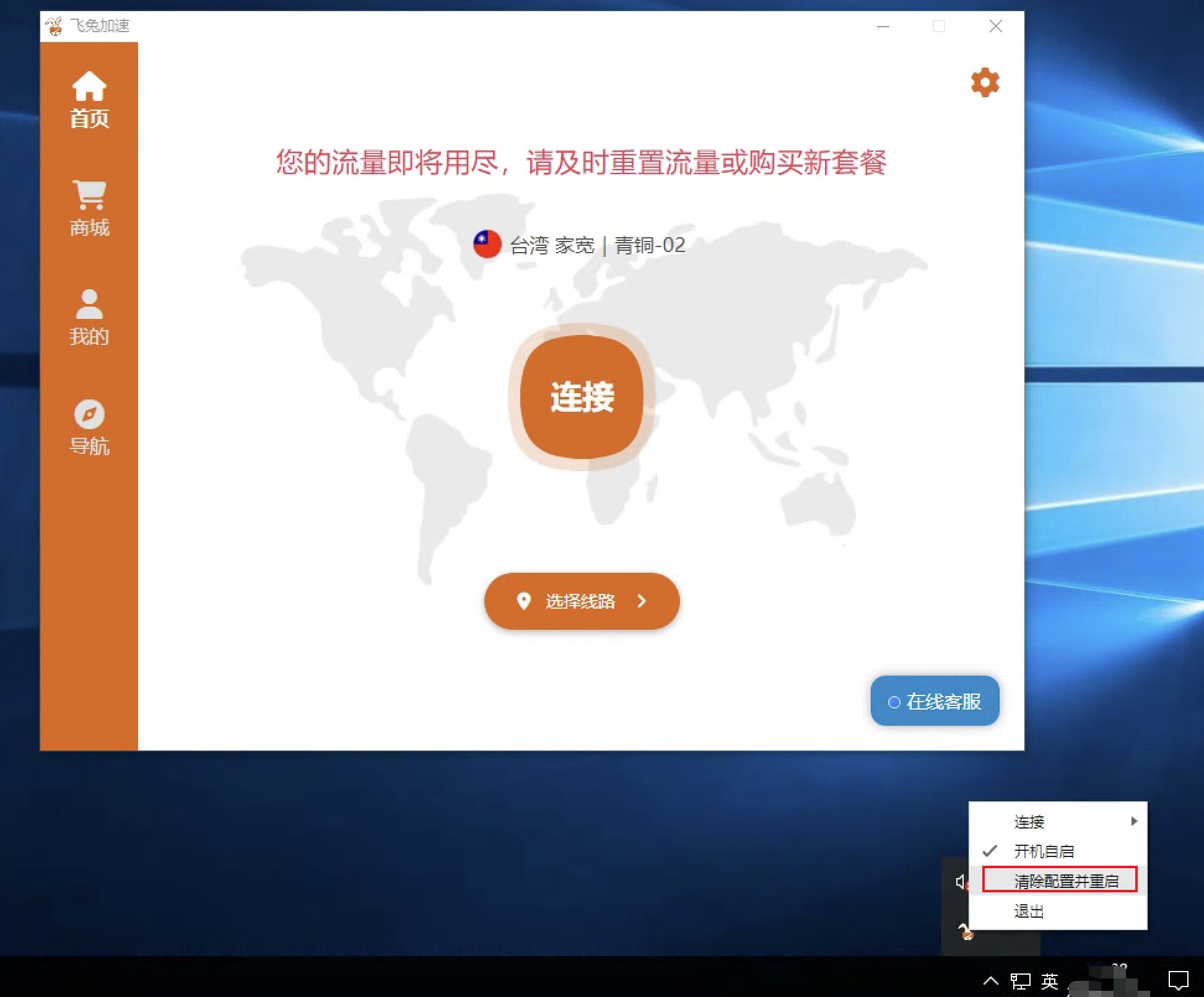Open the orange settings gear icon

[985, 82]
